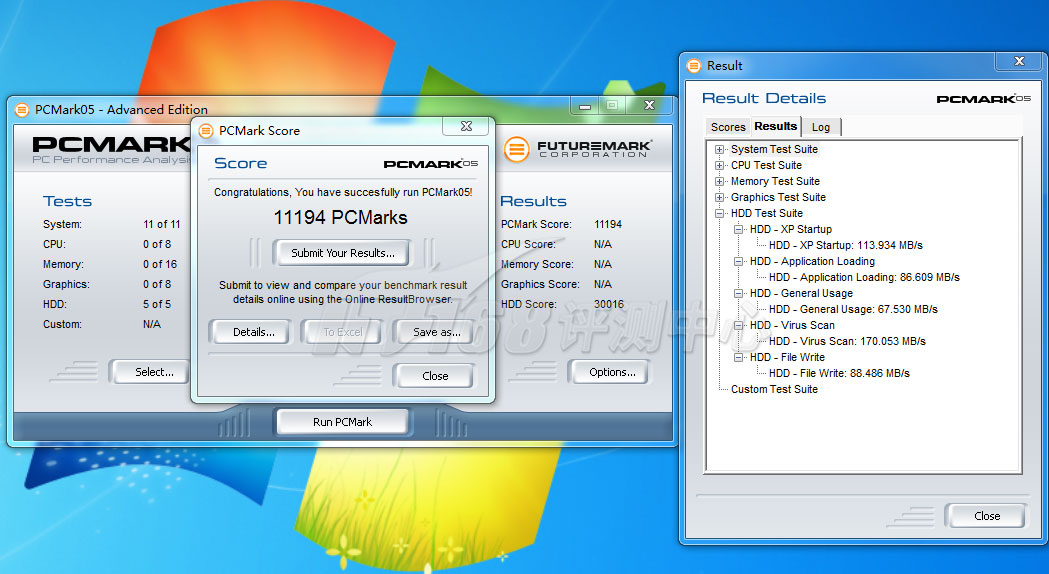1049x574 pixels.
Task: Expand the Graphics Test Suite node
Action: coord(719,197)
